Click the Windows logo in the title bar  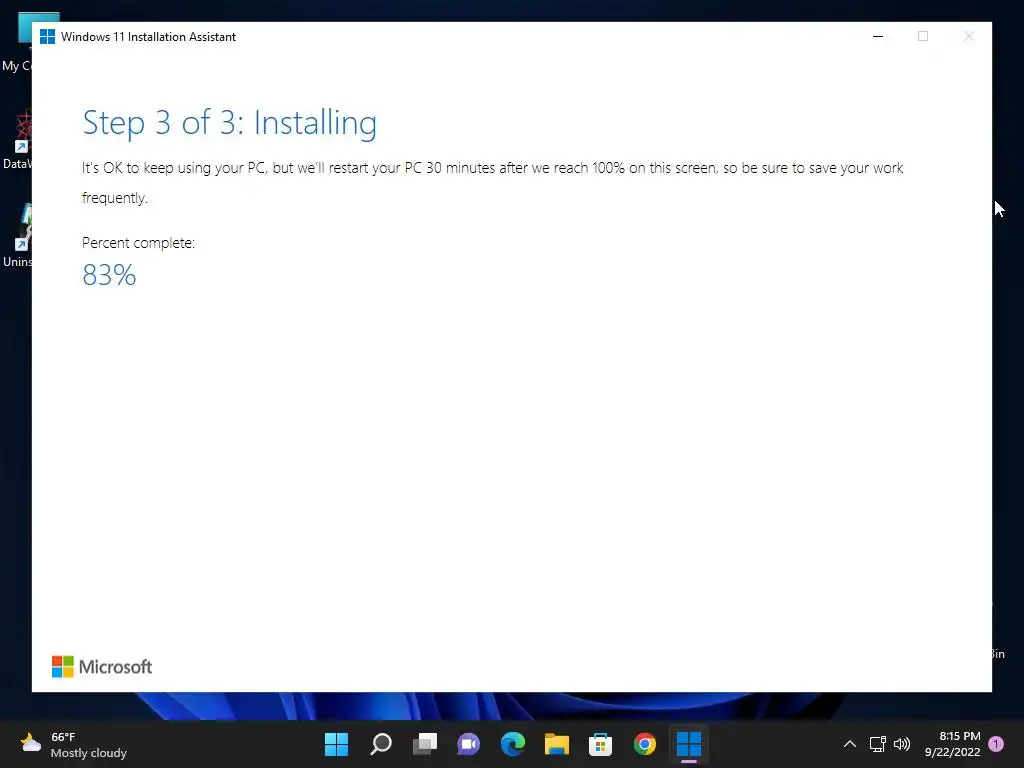[x=47, y=37]
